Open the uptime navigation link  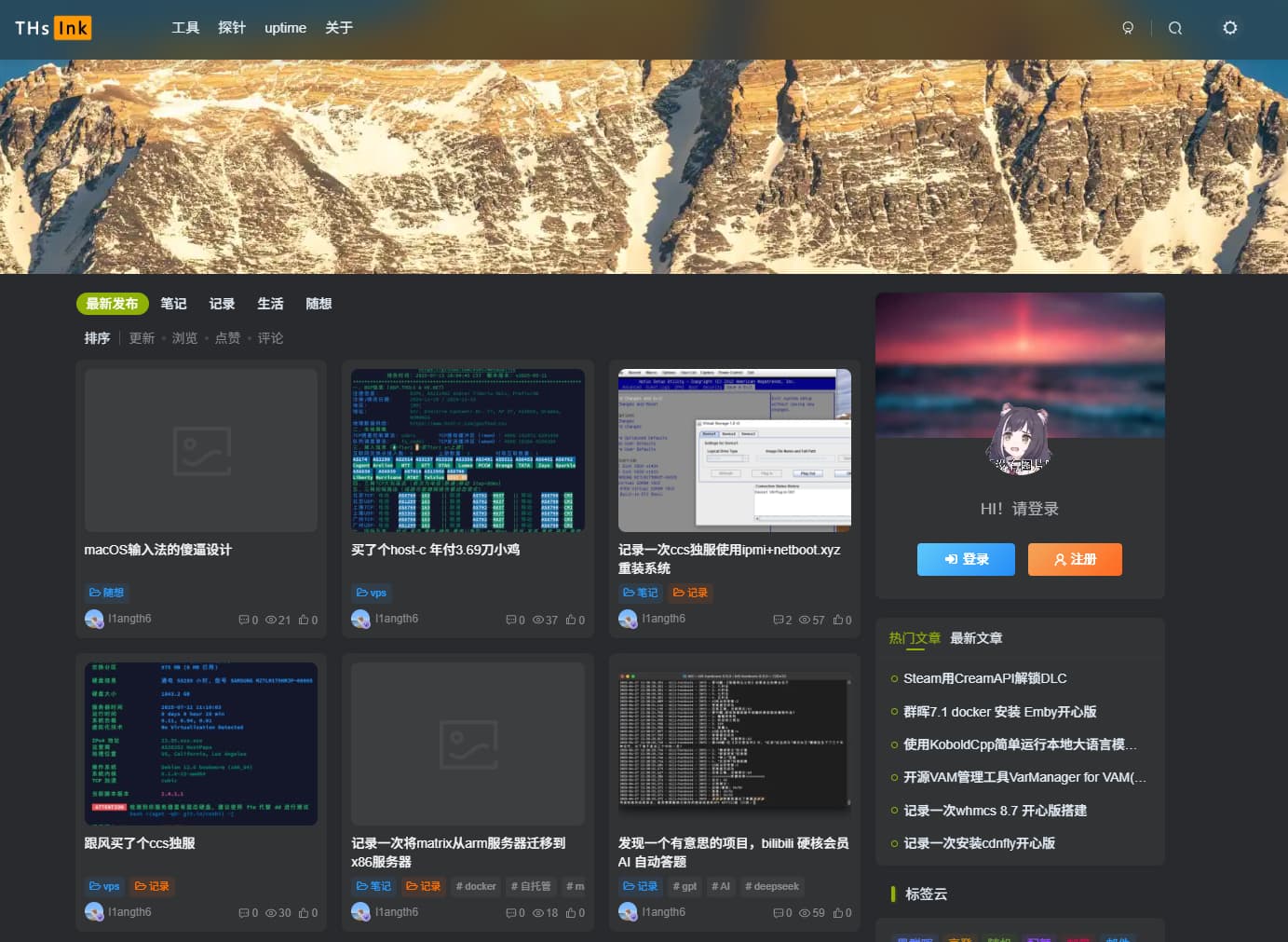click(285, 28)
